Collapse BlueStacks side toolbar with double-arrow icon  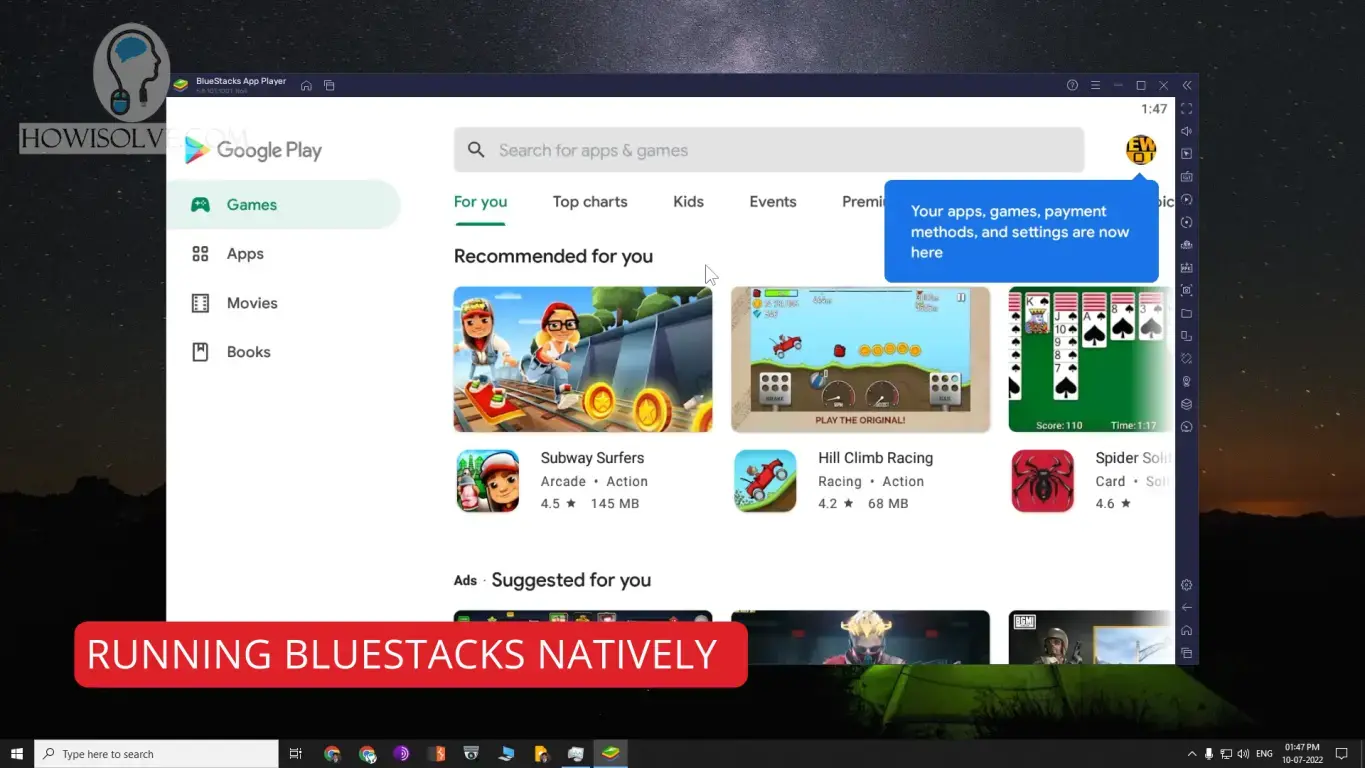[1187, 85]
